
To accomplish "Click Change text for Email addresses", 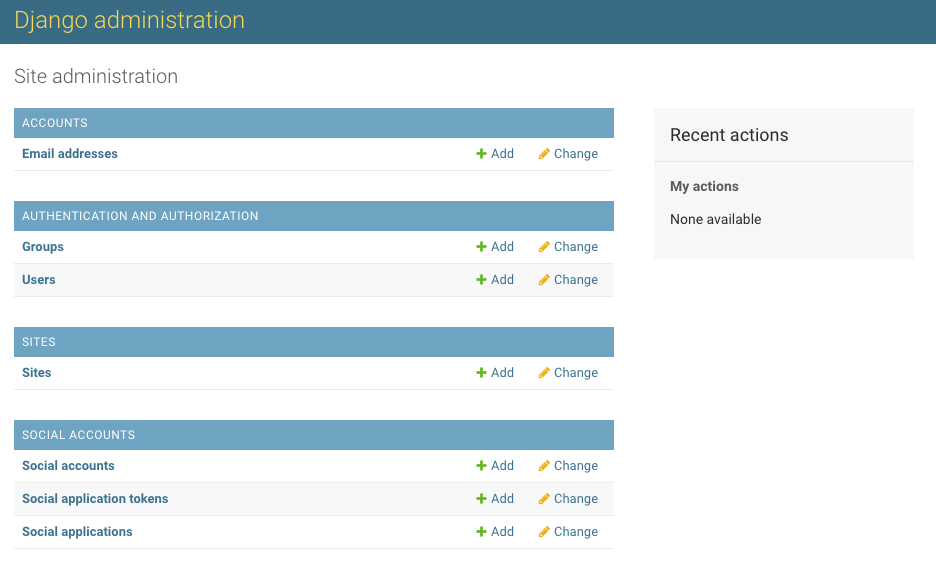I will tap(576, 154).
